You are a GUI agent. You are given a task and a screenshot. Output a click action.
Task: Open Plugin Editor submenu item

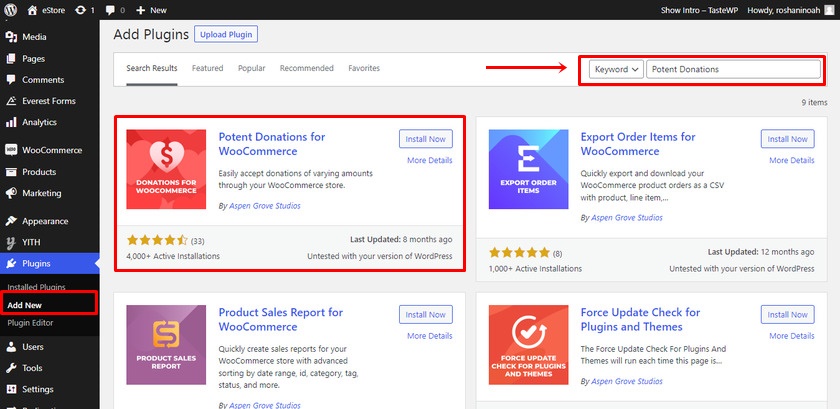click(x=30, y=323)
